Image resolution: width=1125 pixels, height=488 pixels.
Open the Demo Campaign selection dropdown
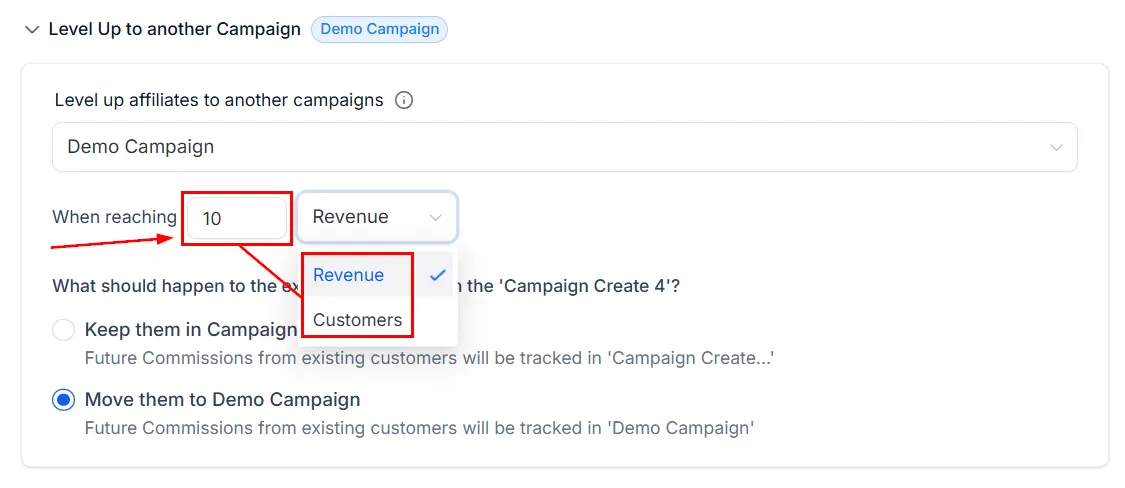(565, 147)
